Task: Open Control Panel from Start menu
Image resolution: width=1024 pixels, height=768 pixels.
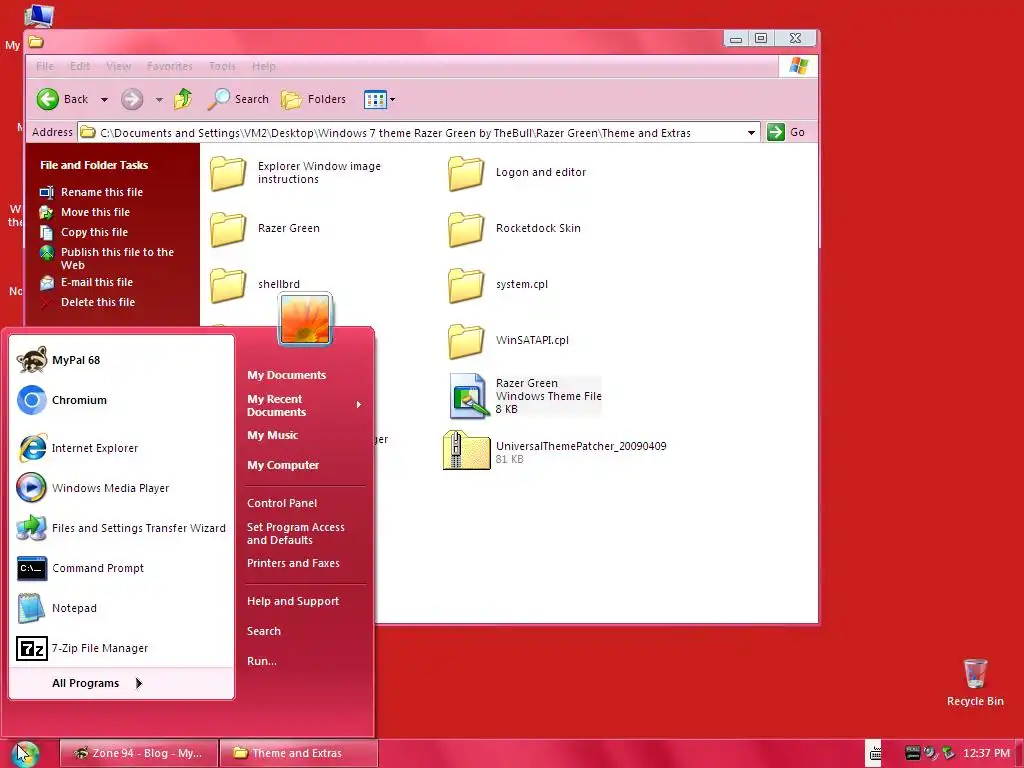Action: 282,504
